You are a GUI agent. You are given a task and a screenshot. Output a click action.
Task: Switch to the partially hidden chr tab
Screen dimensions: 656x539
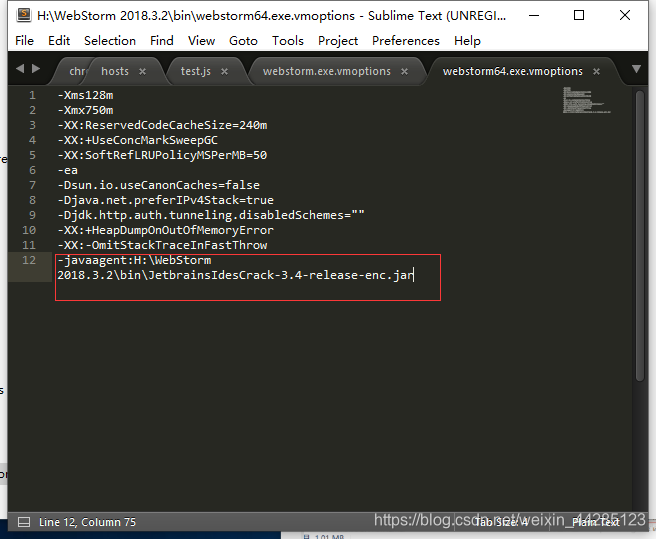pyautogui.click(x=77, y=71)
